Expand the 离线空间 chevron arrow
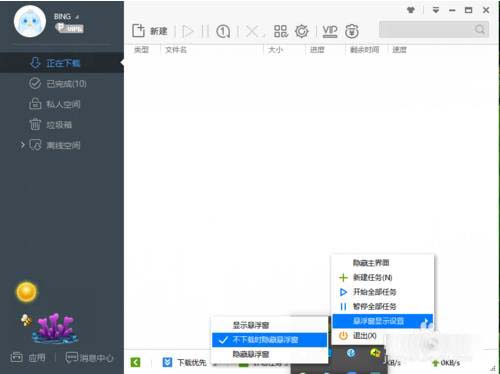This screenshot has height=374, width=500. [x=22, y=145]
